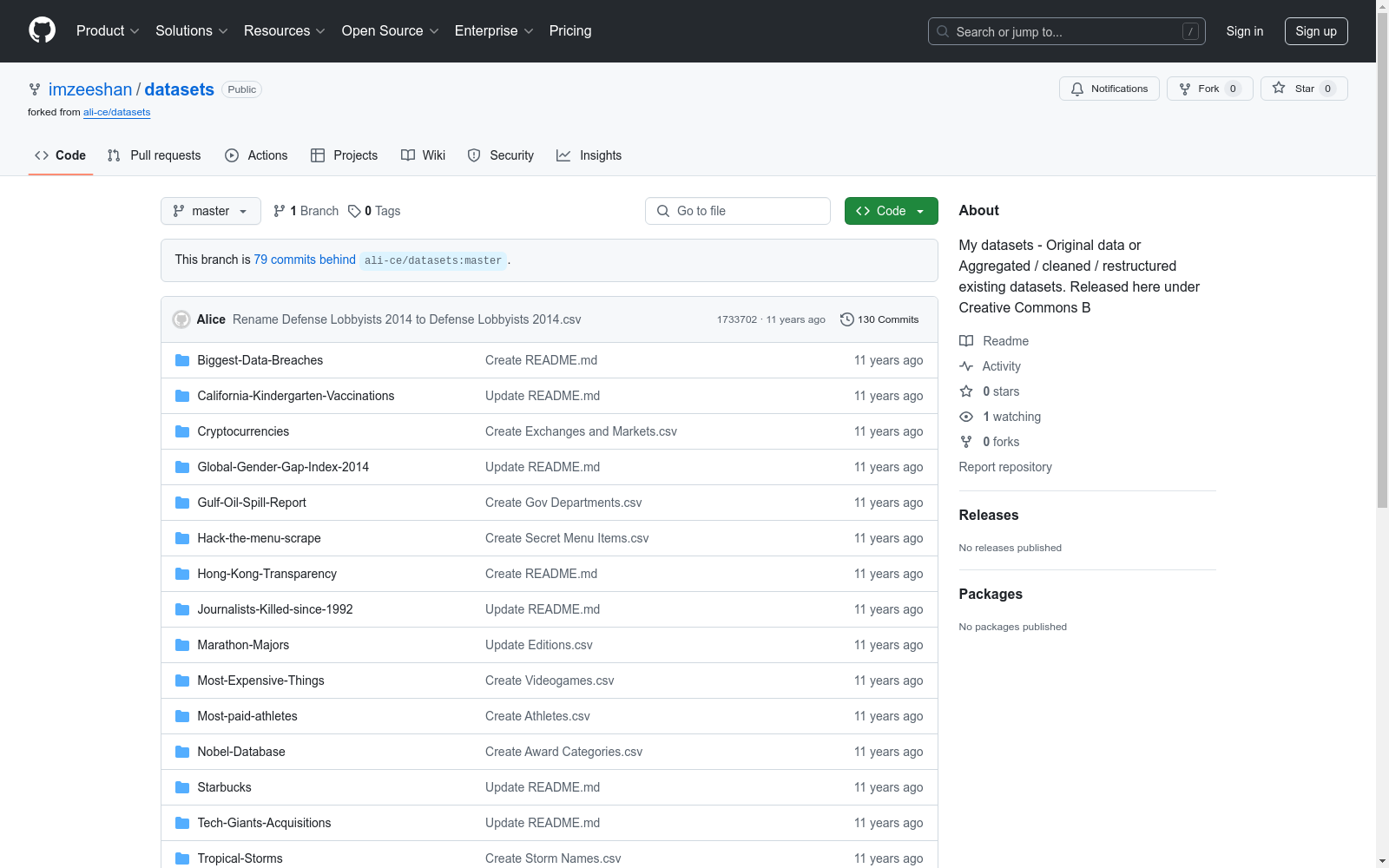Image resolution: width=1389 pixels, height=868 pixels.
Task: Click the GitHub logo icon
Action: pyautogui.click(x=42, y=30)
